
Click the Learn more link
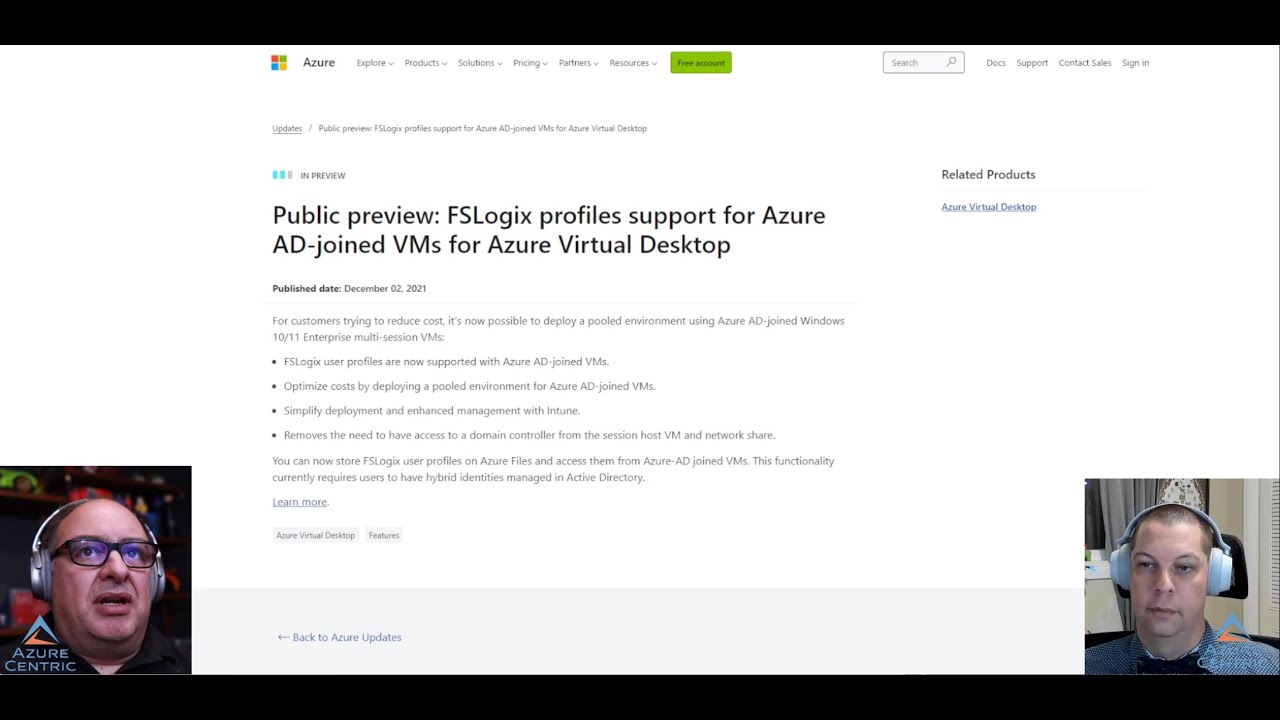[299, 502]
